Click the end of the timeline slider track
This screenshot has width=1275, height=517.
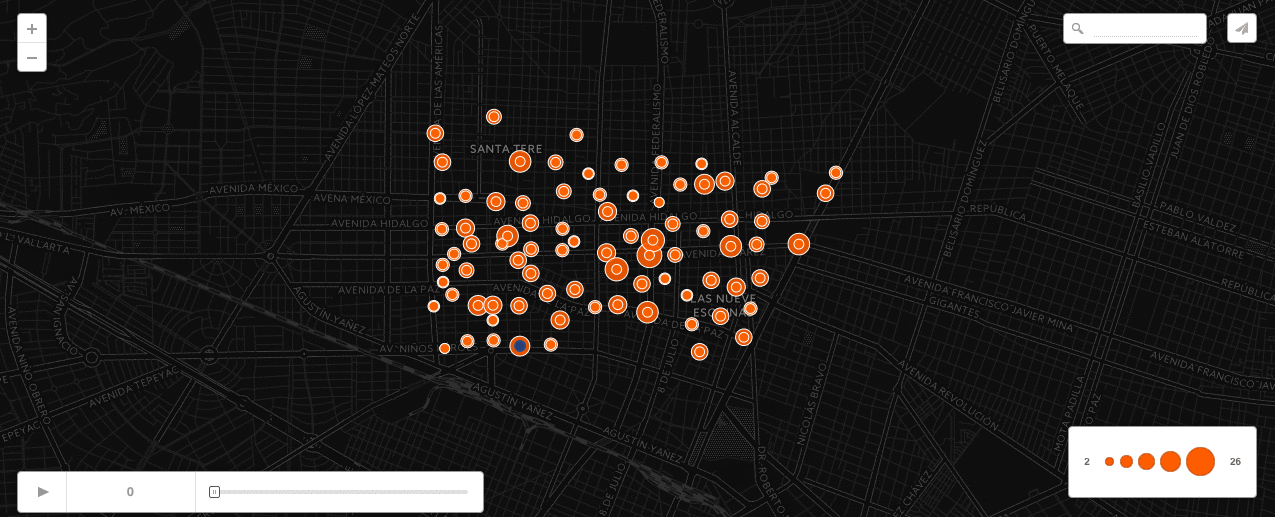pyautogui.click(x=466, y=492)
